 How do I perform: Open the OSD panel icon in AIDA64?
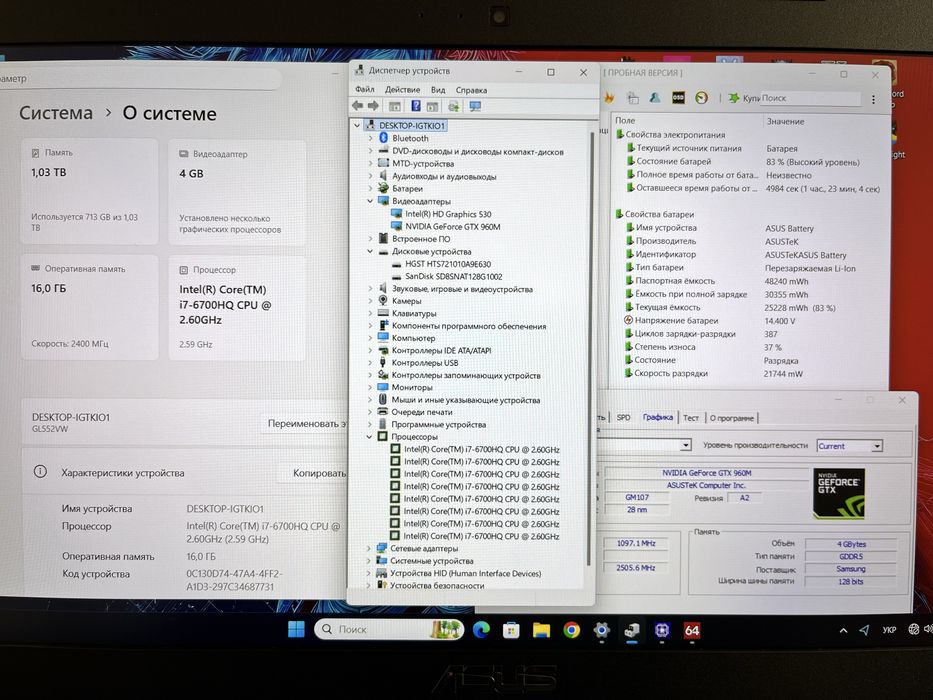678,98
